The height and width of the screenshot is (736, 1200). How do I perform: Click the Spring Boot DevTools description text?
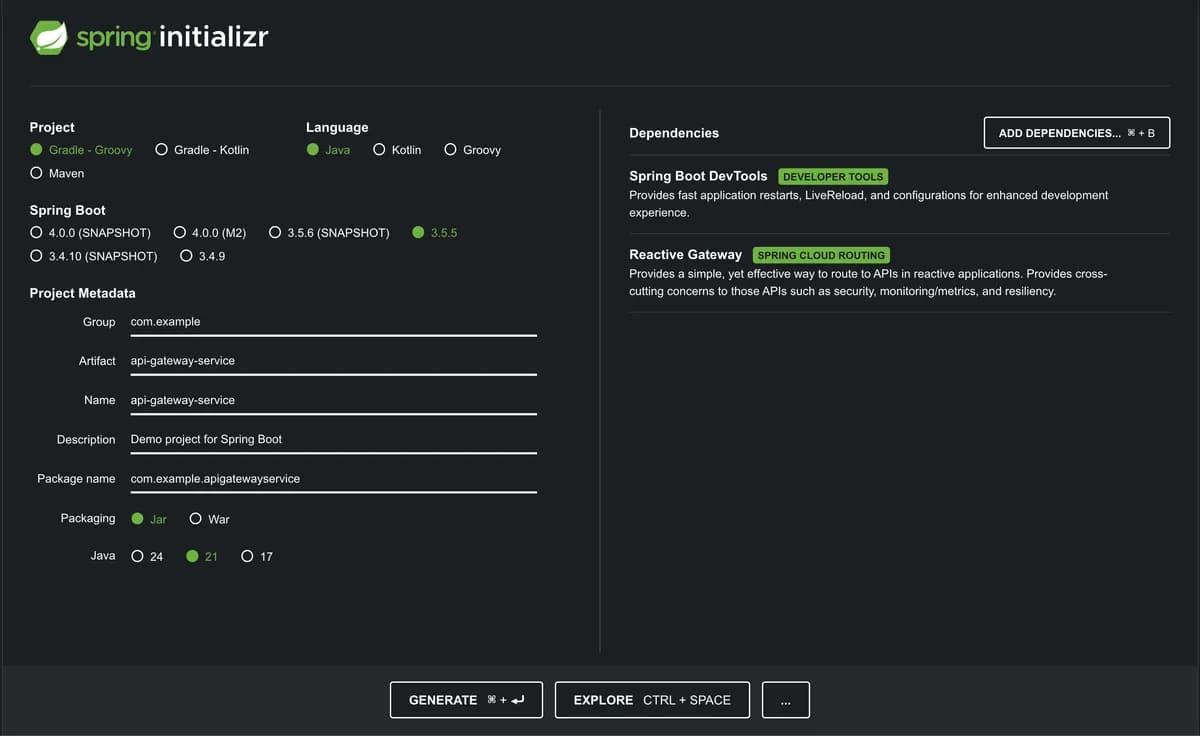tap(869, 204)
